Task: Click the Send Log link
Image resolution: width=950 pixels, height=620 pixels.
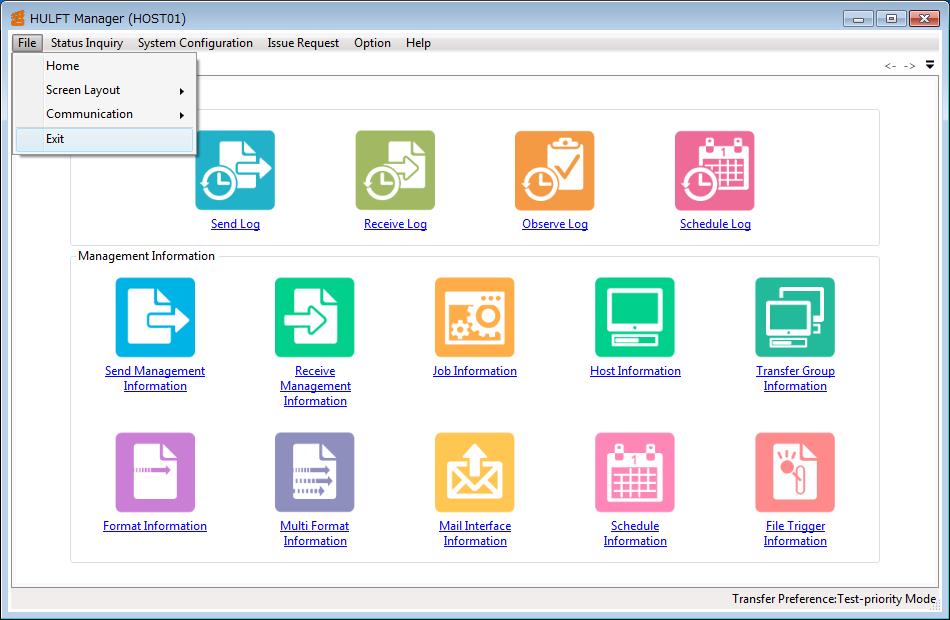Action: (x=235, y=224)
